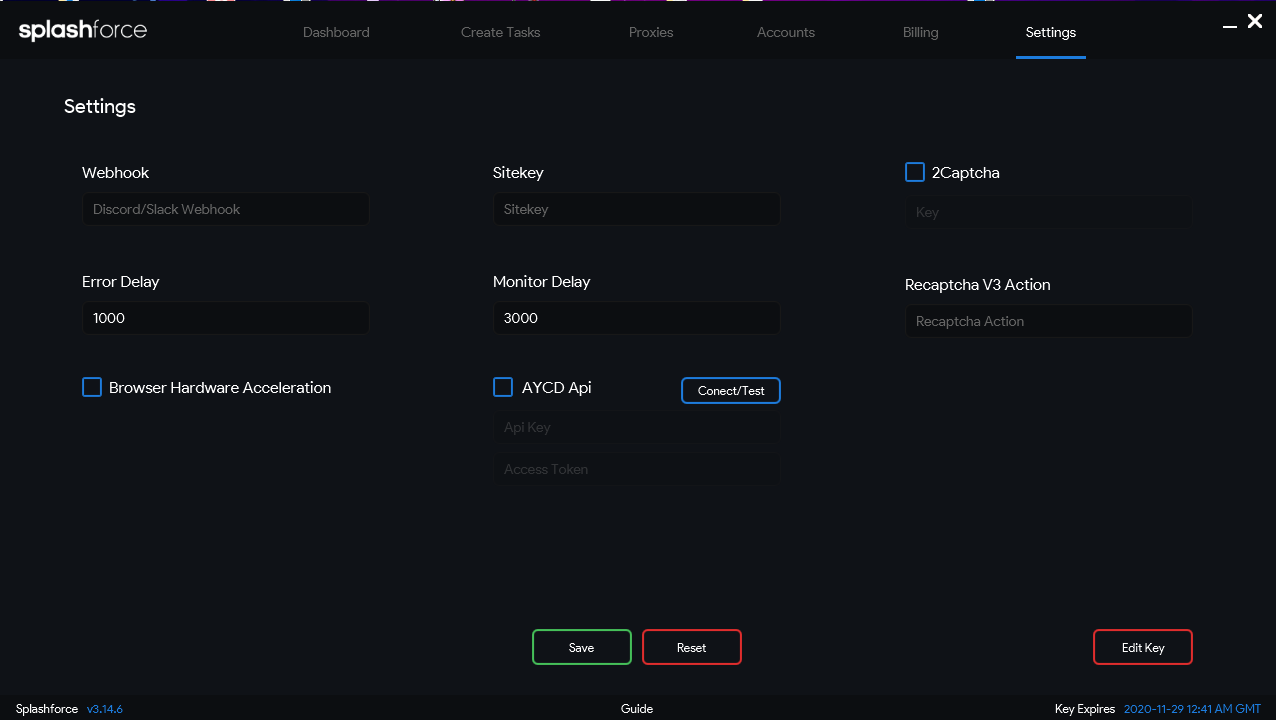The image size is (1276, 720).
Task: Go to the Proxies tab
Action: pyautogui.click(x=651, y=32)
